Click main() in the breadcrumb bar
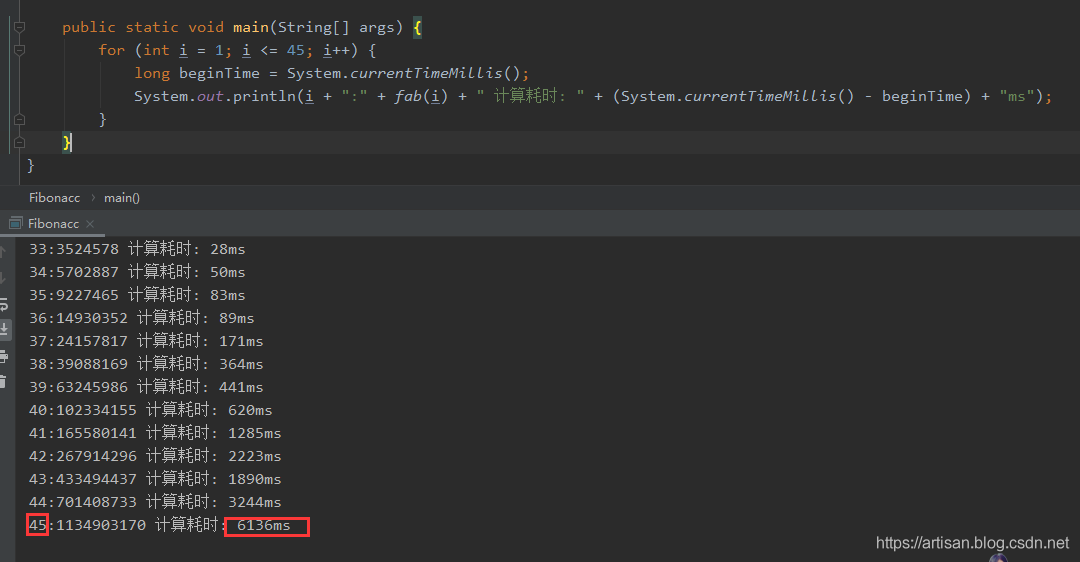The height and width of the screenshot is (562, 1080). click(x=122, y=198)
